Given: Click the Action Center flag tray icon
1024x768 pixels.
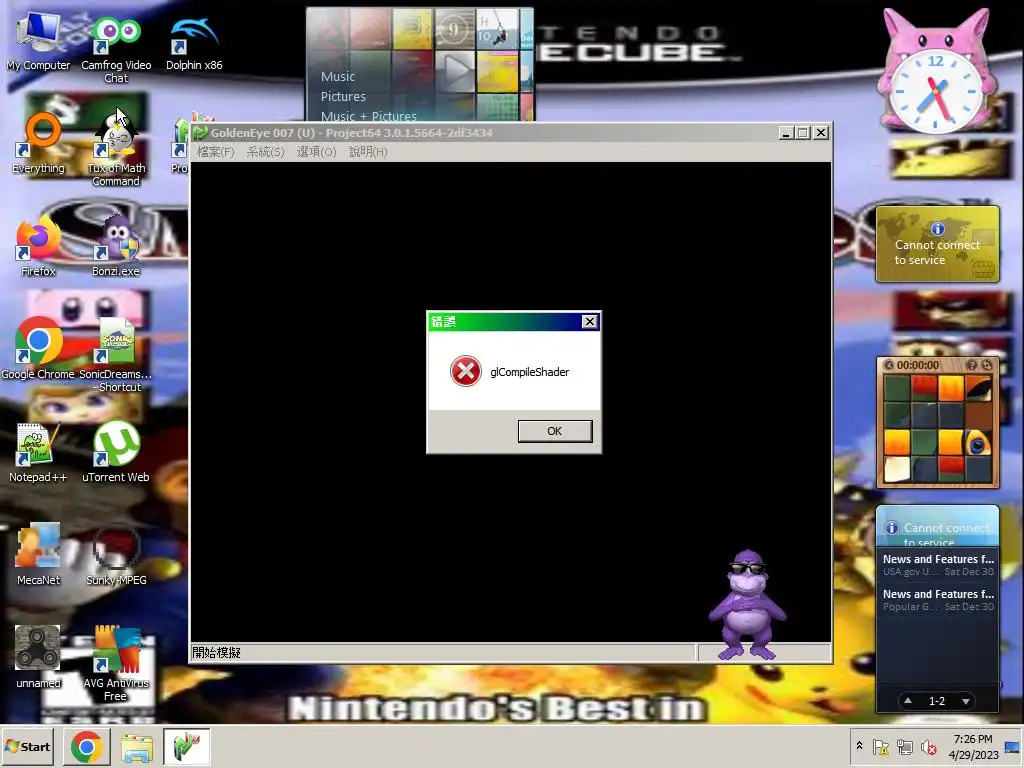Looking at the screenshot, I should pyautogui.click(x=880, y=747).
